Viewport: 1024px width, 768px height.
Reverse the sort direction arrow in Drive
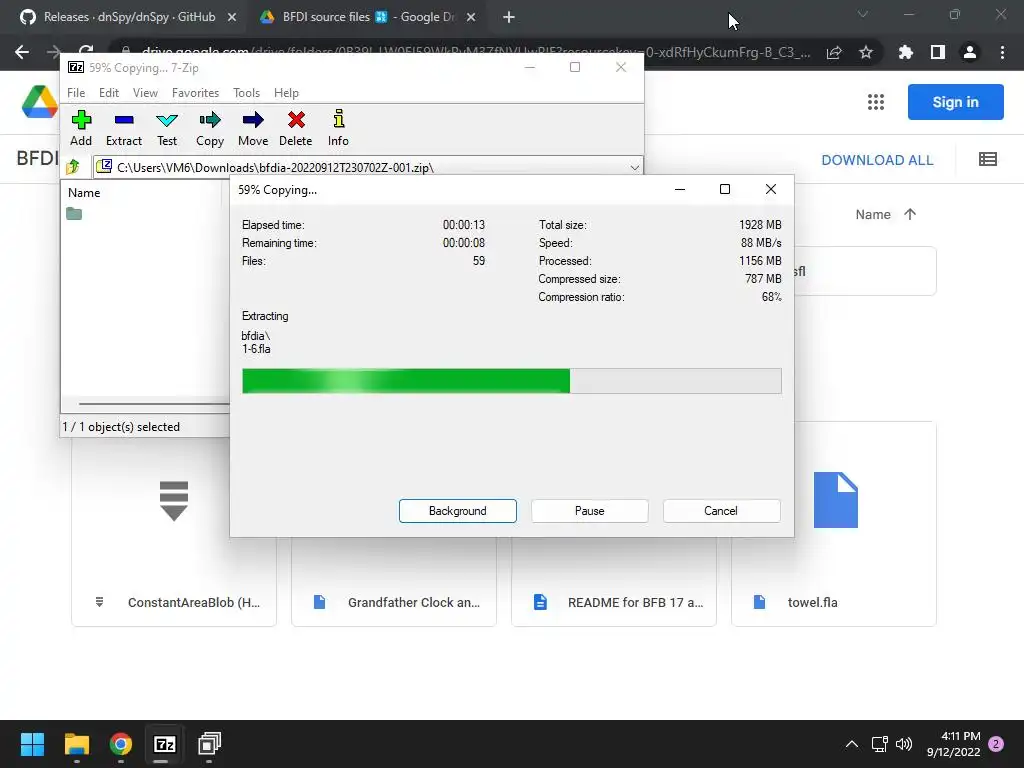click(x=910, y=214)
